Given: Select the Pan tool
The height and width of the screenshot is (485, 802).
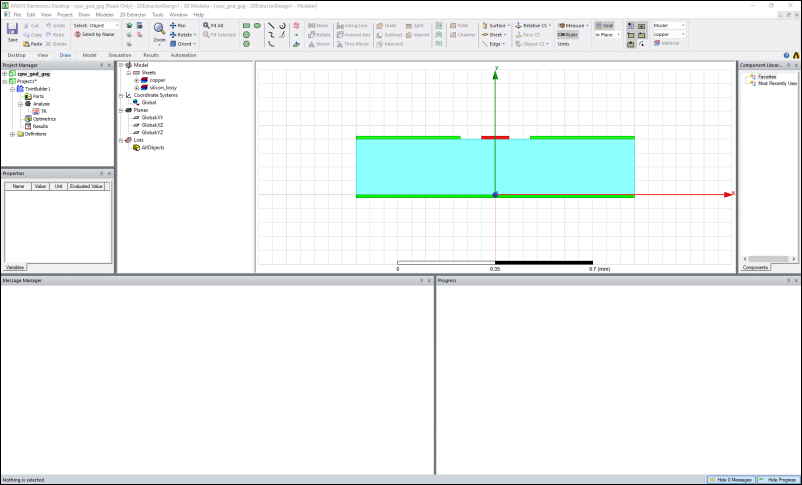Looking at the screenshot, I should pos(178,26).
